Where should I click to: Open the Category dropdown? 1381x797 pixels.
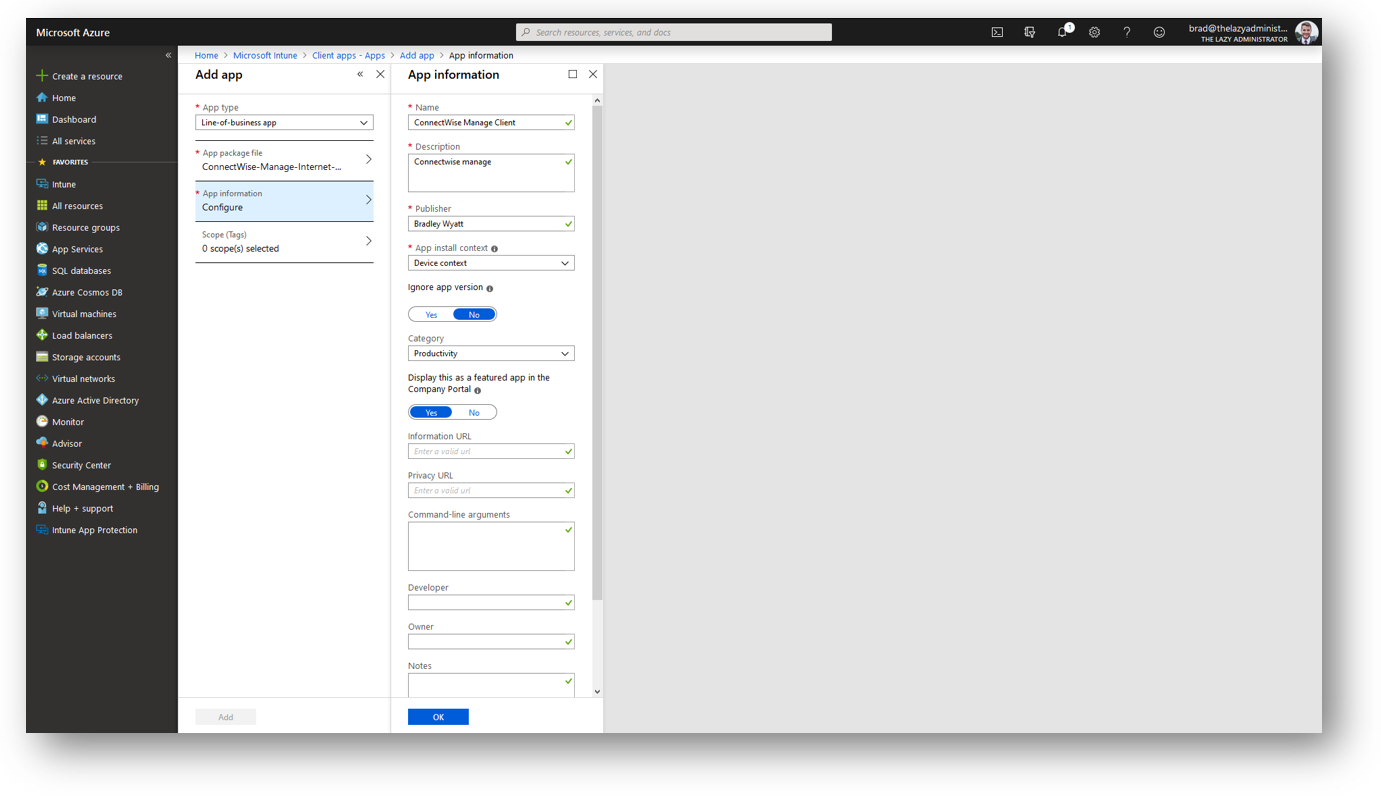point(491,353)
